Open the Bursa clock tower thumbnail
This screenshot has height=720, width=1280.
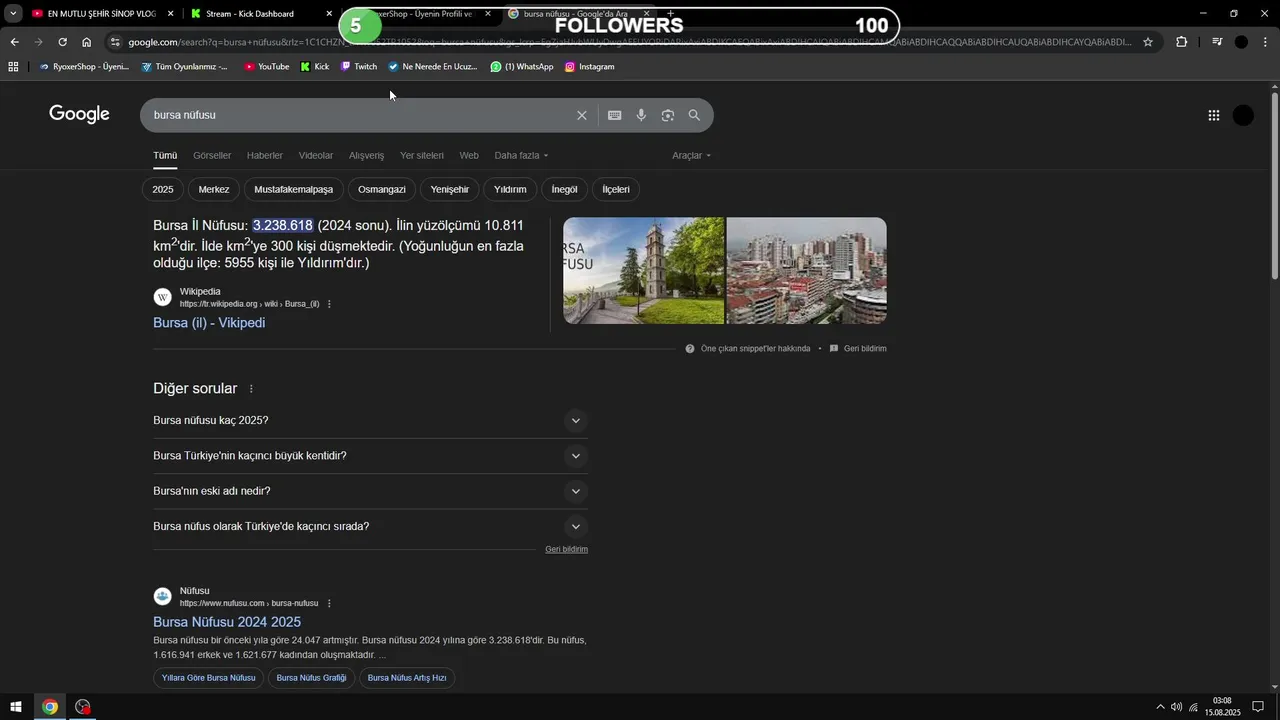coord(644,271)
